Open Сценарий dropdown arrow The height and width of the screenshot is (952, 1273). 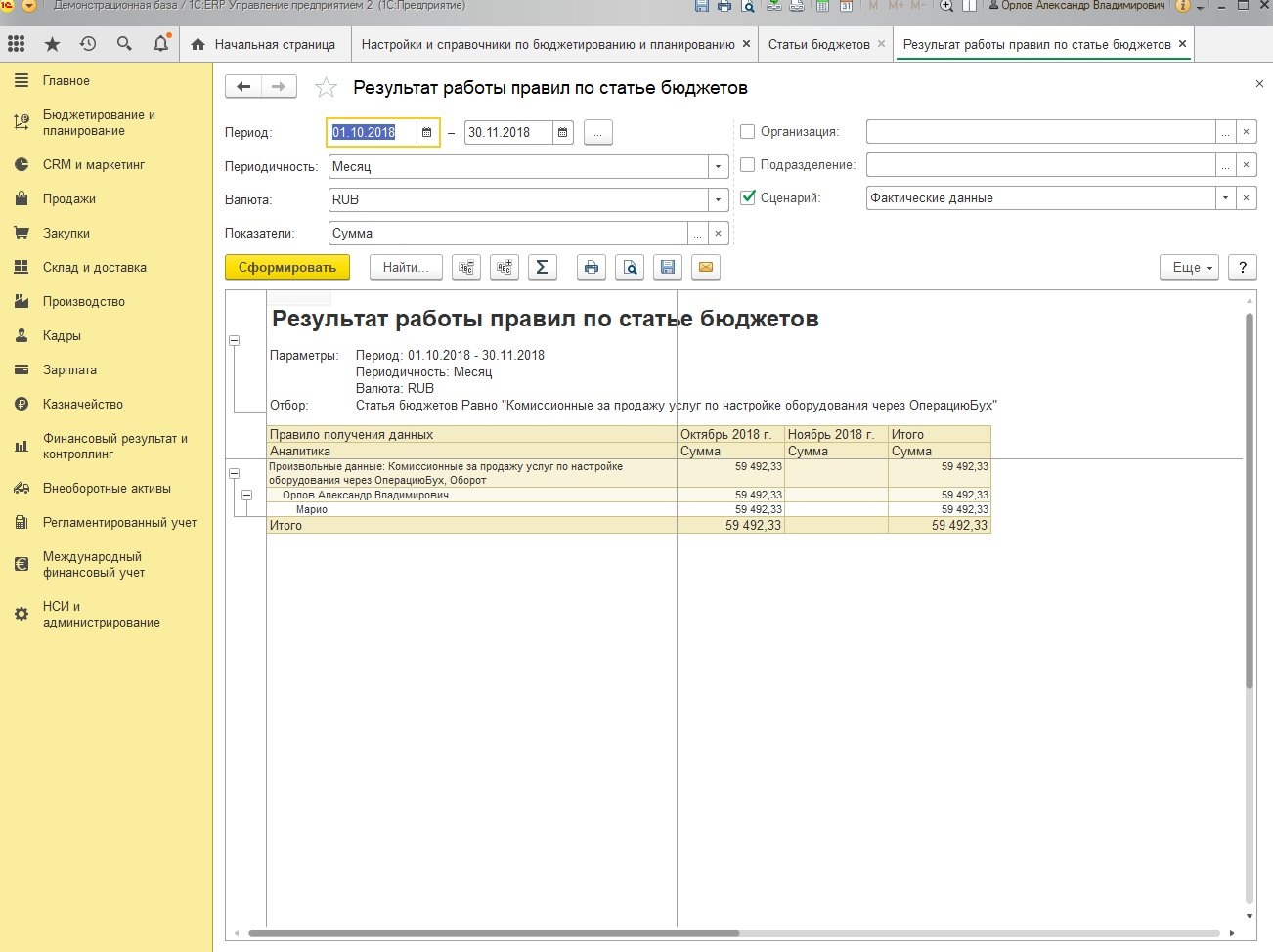pos(1226,198)
